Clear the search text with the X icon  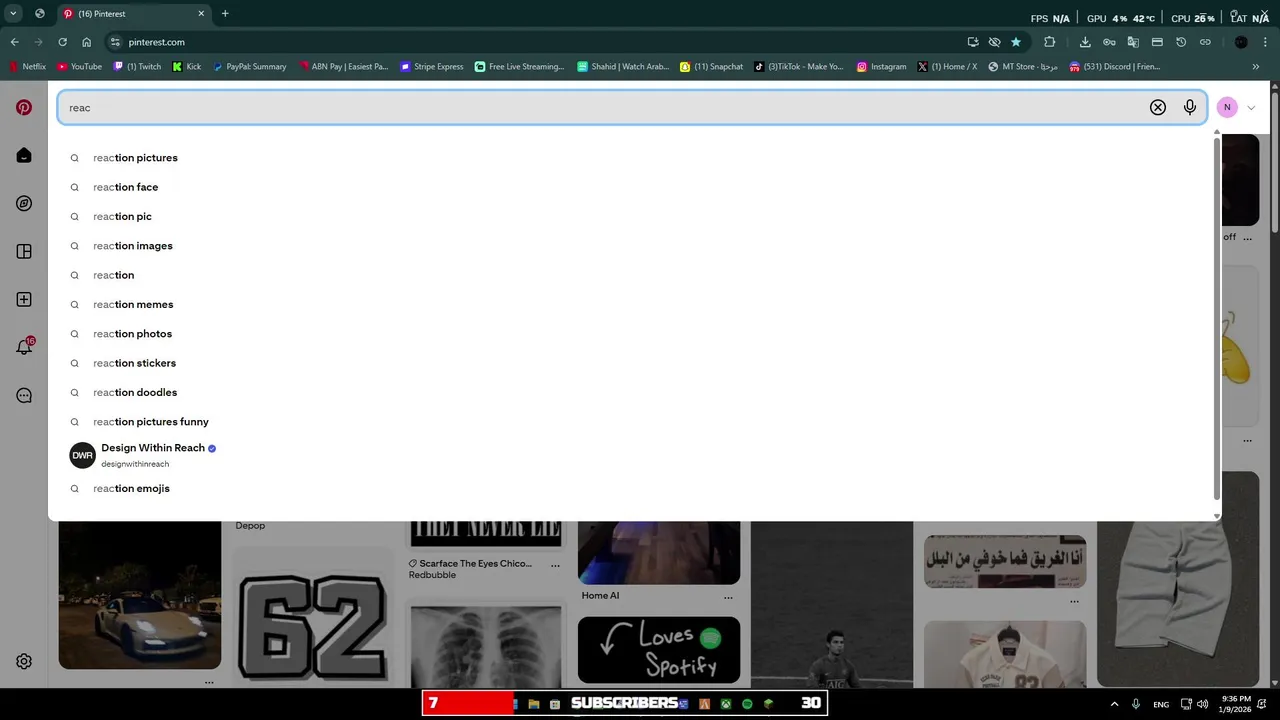pyautogui.click(x=1157, y=107)
